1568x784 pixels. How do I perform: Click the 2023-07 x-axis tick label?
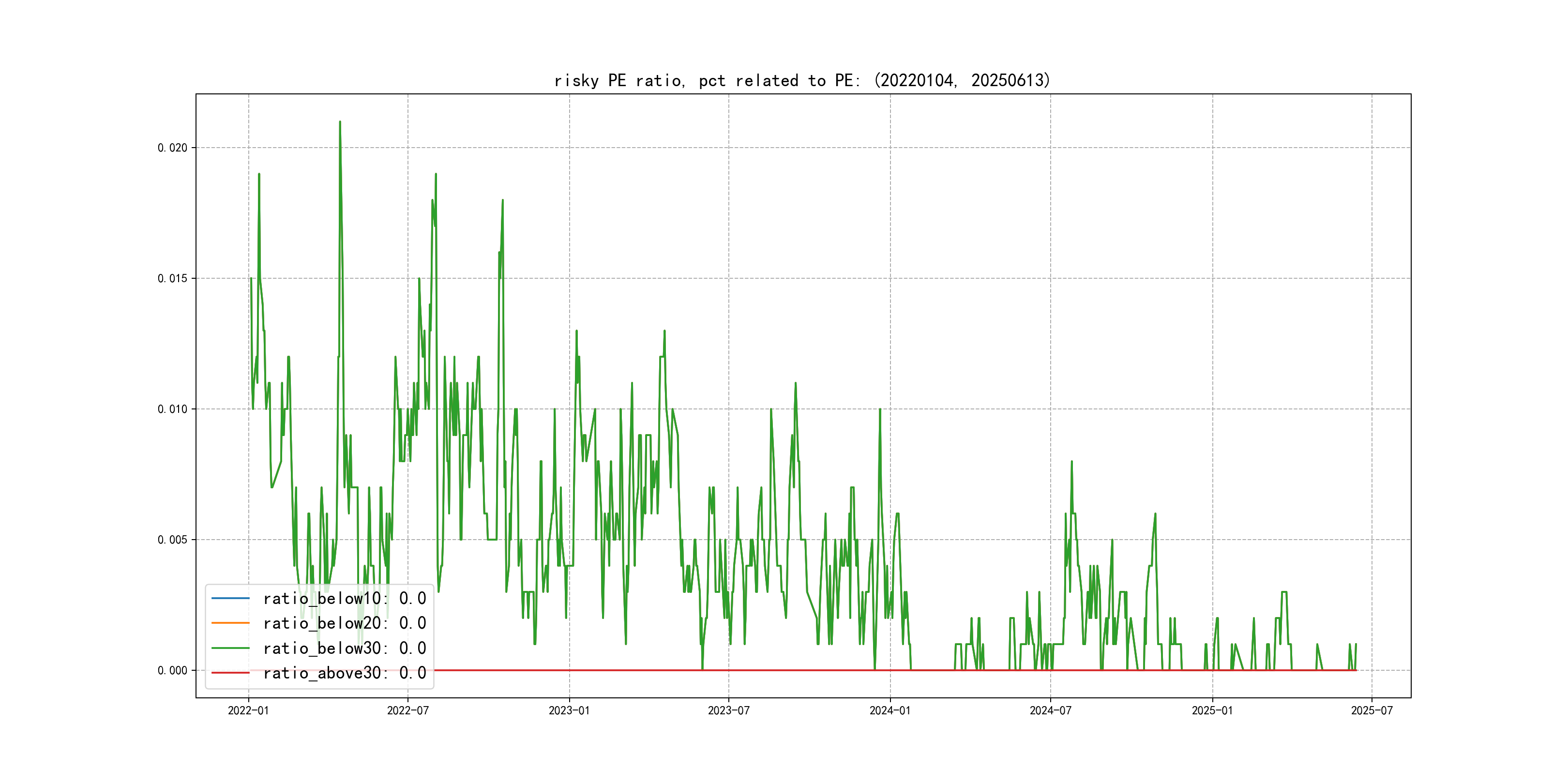[729, 710]
